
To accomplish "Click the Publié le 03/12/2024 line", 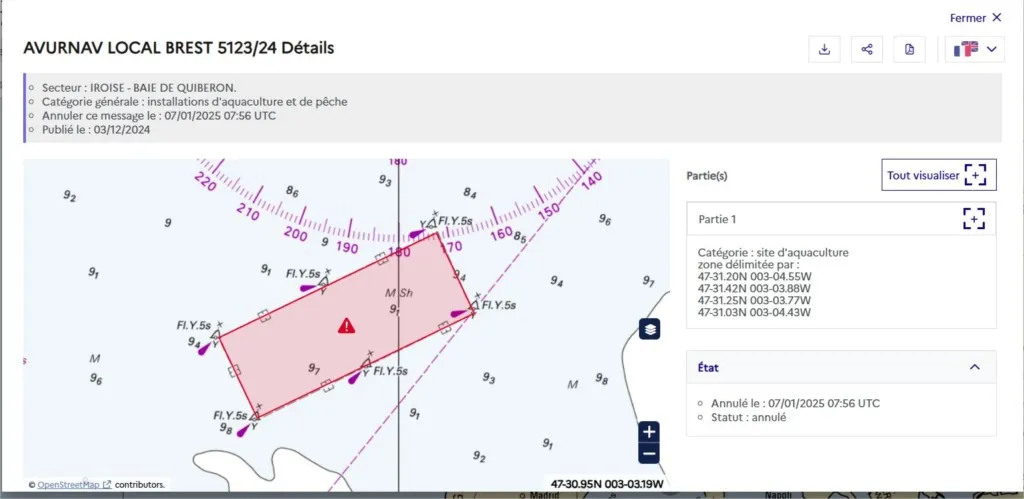I will point(96,129).
